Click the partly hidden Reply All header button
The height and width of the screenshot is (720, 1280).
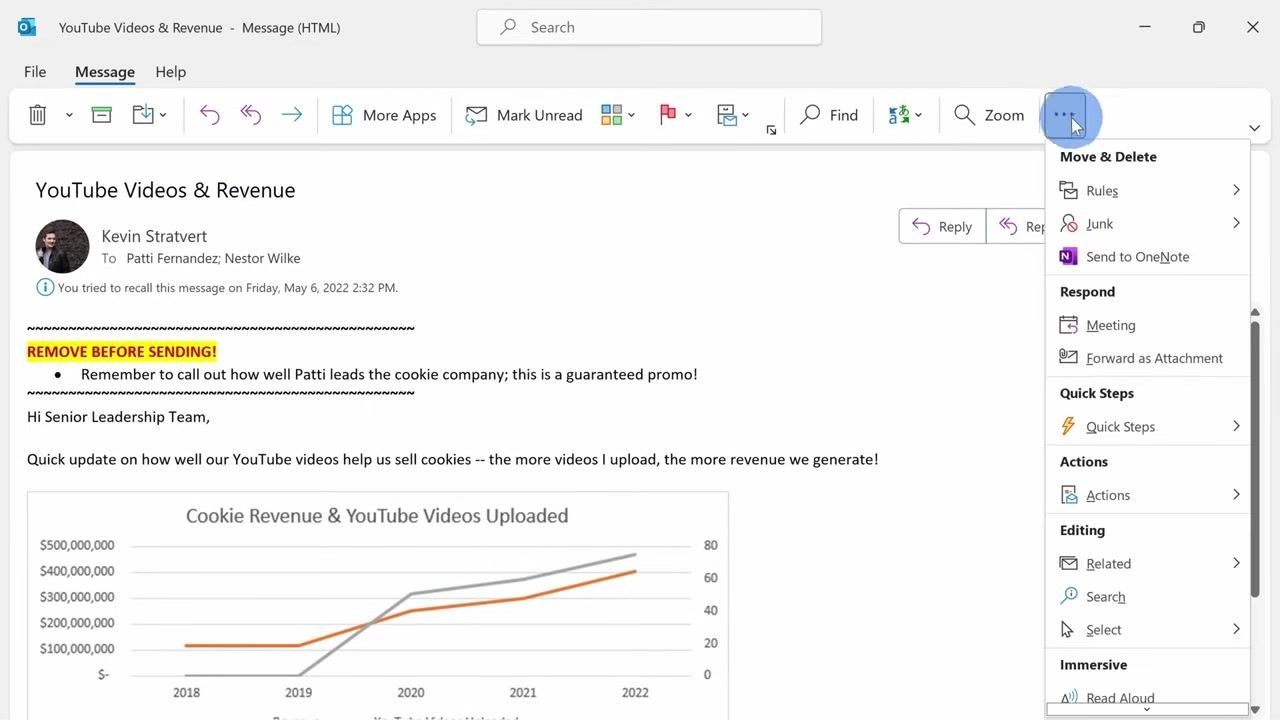coord(1016,227)
